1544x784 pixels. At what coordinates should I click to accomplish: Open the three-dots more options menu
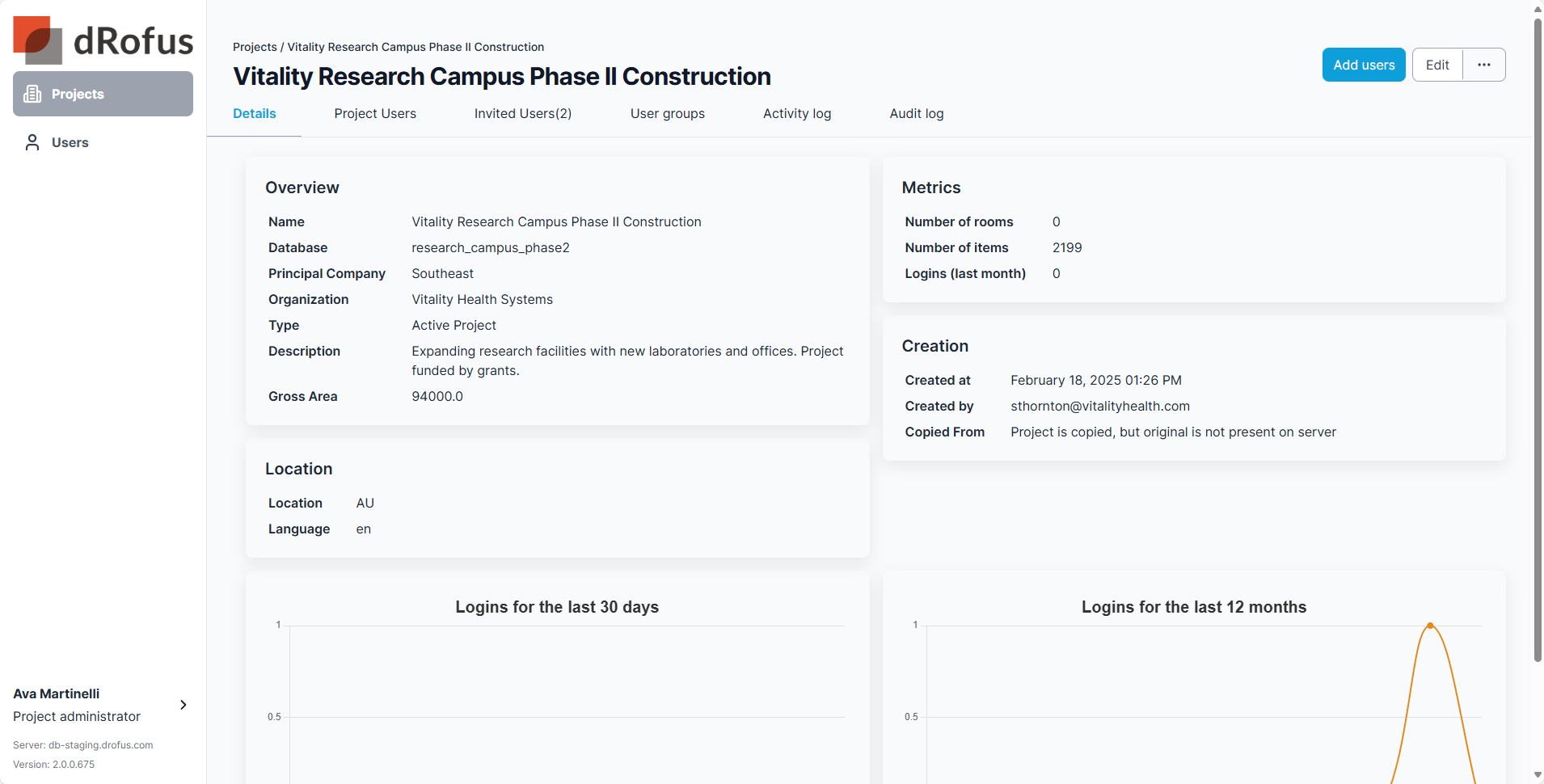pyautogui.click(x=1484, y=65)
